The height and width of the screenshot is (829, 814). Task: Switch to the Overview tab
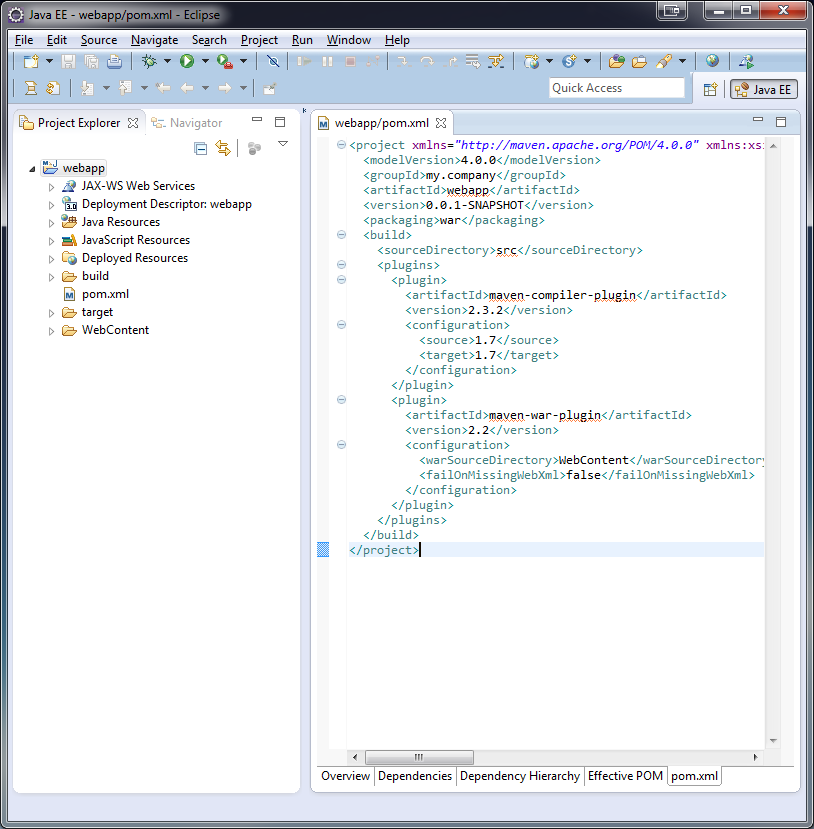346,776
